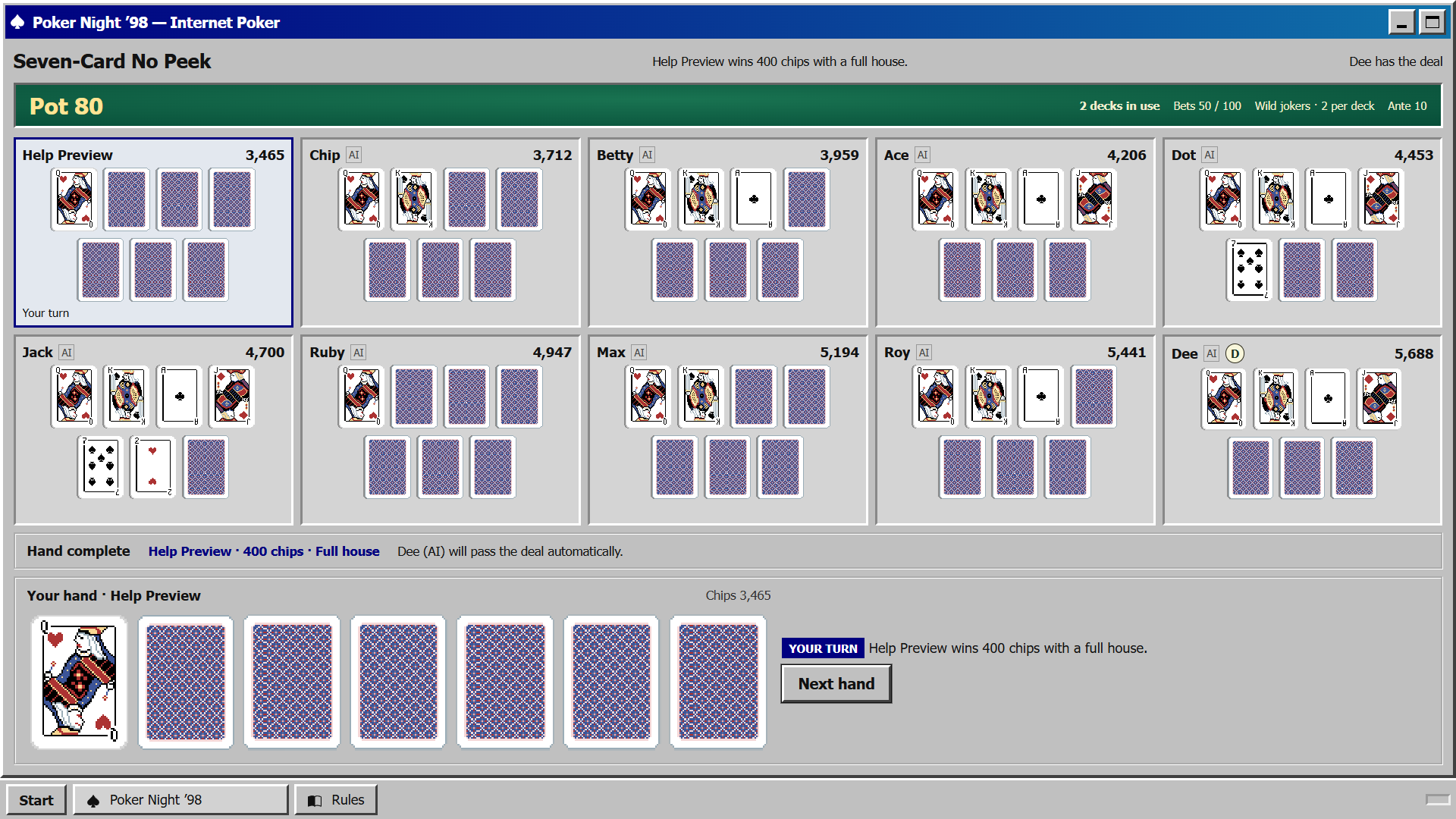
Task: Select the Poker Night '98 taskbar button
Action: pyautogui.click(x=180, y=800)
